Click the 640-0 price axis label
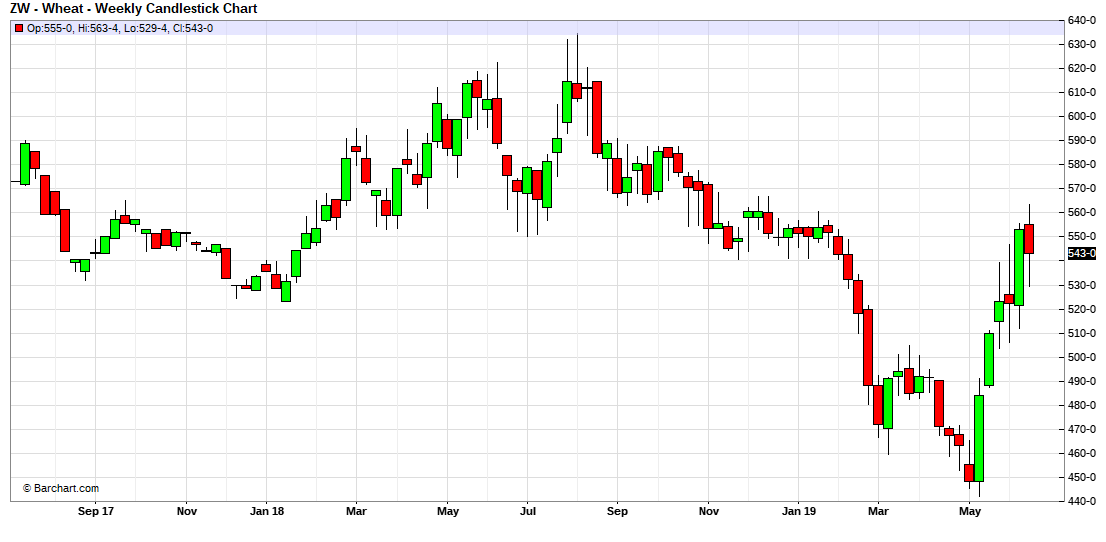Viewport: 1106px width, 542px height. pos(1082,20)
